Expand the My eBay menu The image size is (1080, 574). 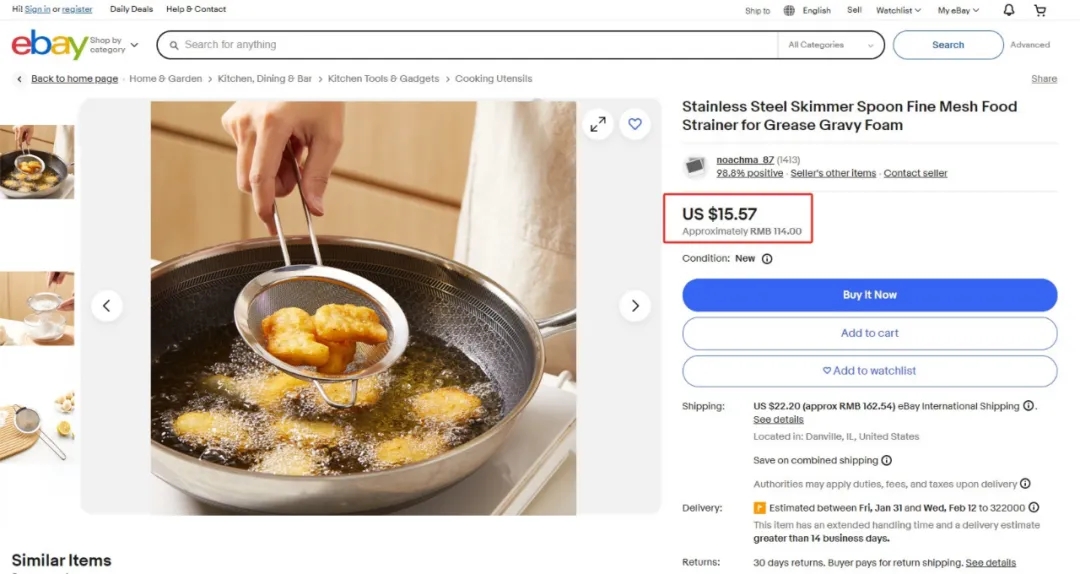958,11
